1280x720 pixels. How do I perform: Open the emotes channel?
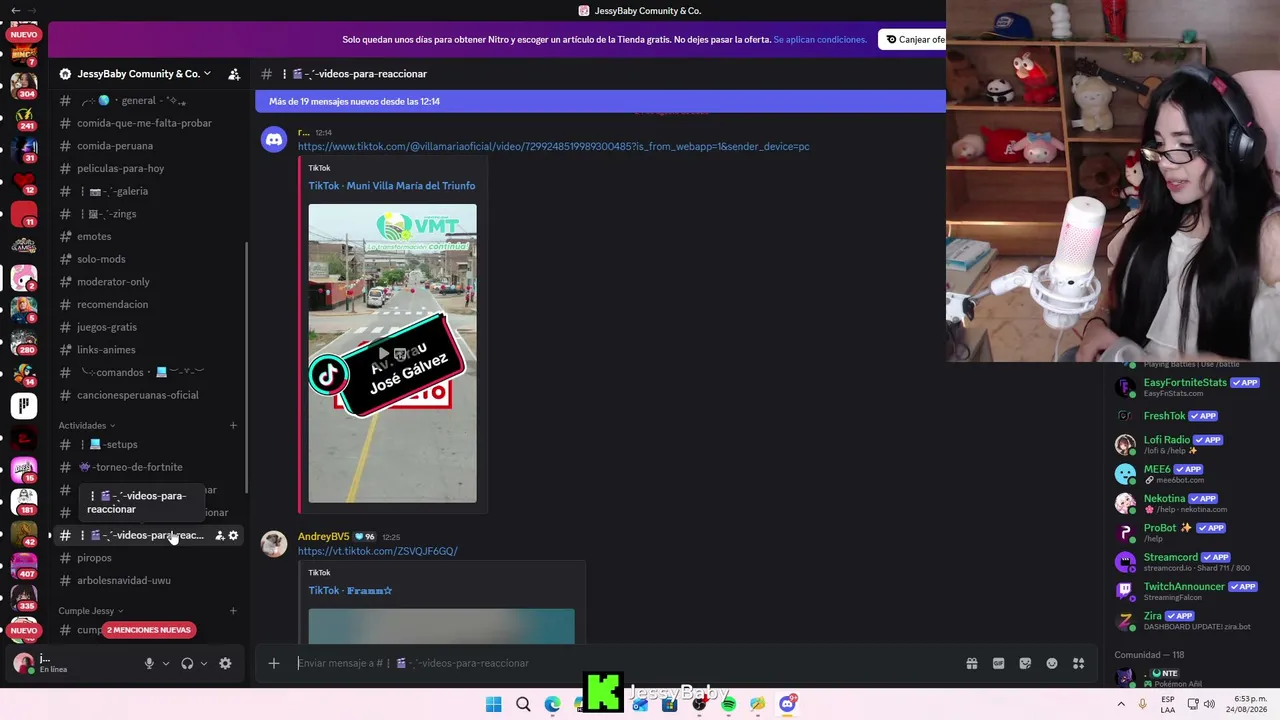[x=145, y=236]
